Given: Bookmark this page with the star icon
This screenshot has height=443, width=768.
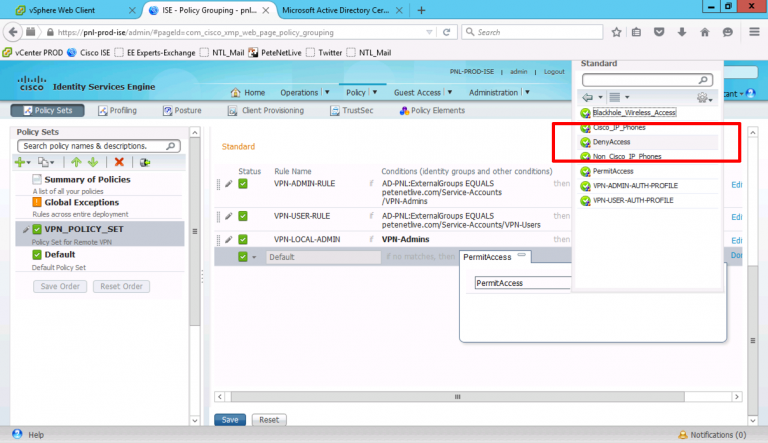Looking at the screenshot, I should [616, 32].
